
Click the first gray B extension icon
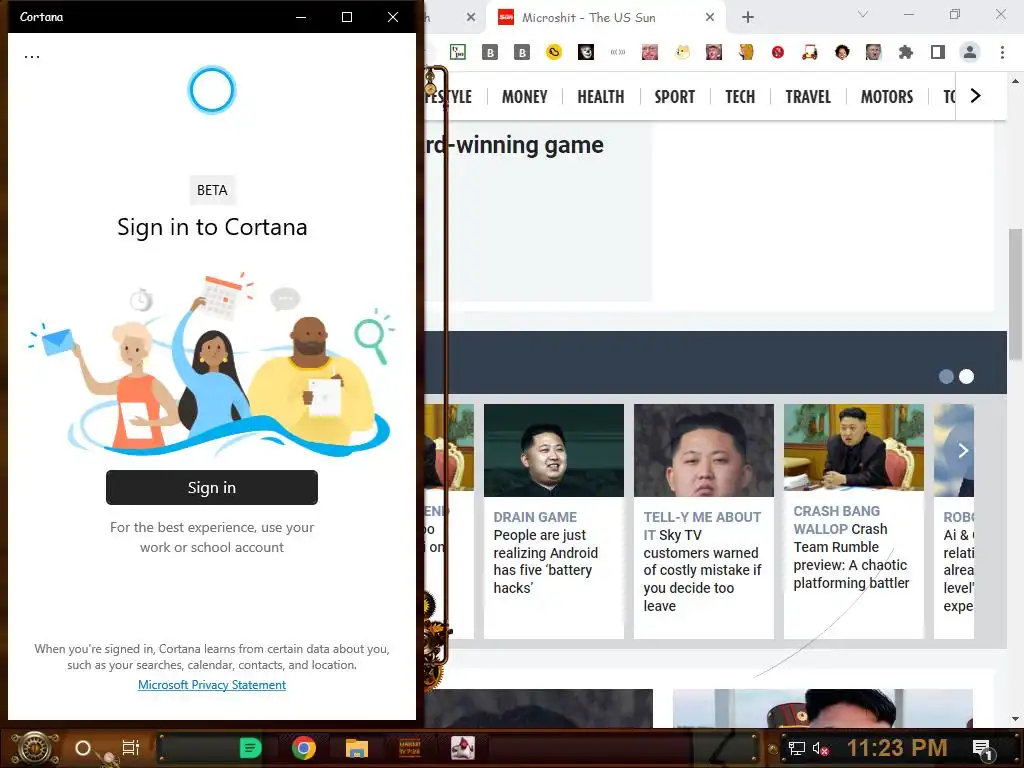pyautogui.click(x=490, y=52)
